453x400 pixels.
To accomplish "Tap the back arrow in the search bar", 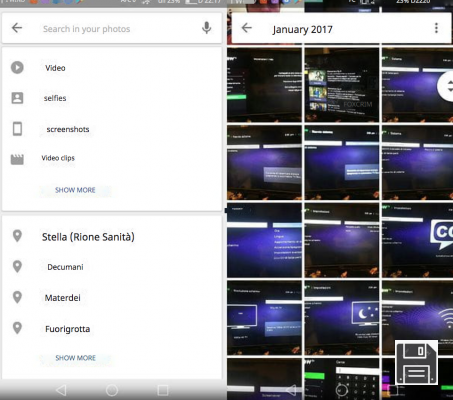I will click(x=17, y=28).
